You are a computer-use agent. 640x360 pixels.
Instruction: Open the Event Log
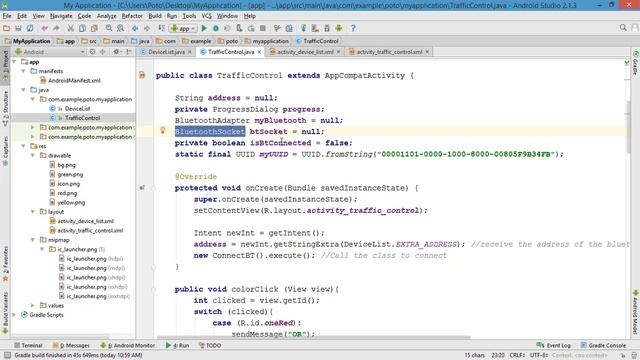554,345
